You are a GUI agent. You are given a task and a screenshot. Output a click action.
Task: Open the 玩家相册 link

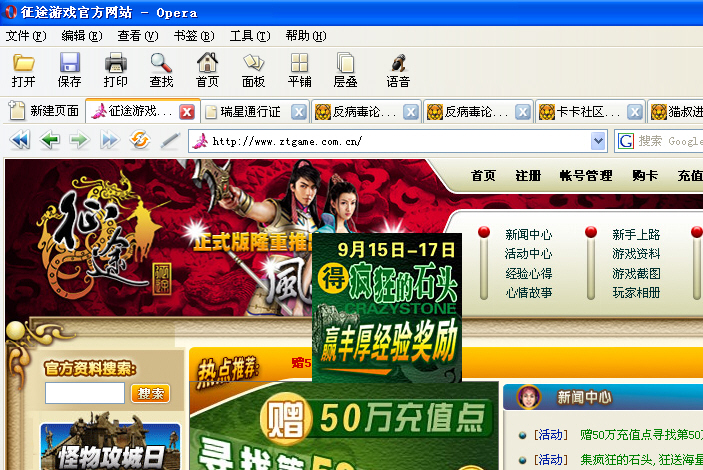coord(636,293)
